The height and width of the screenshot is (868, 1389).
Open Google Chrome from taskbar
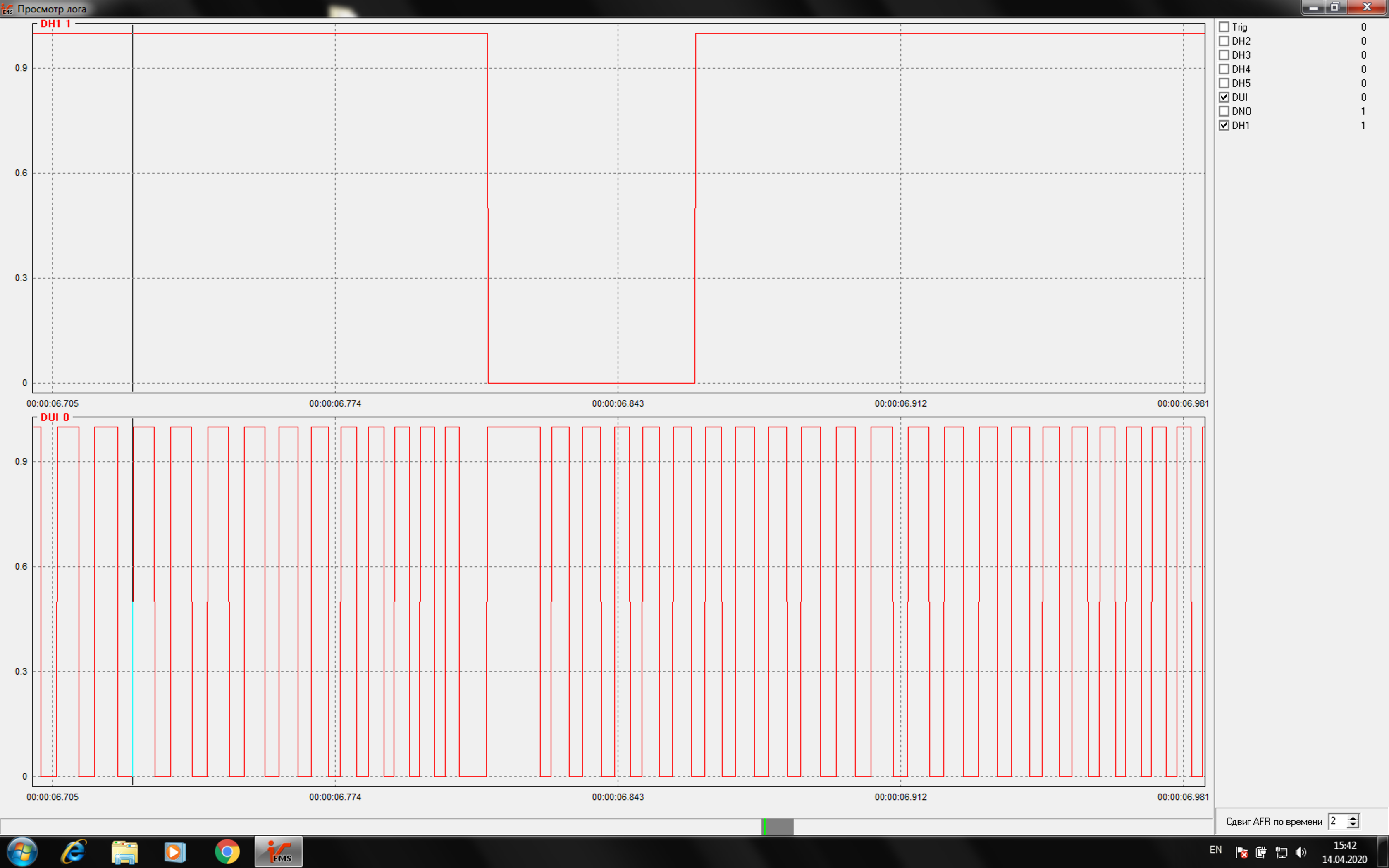[227, 852]
